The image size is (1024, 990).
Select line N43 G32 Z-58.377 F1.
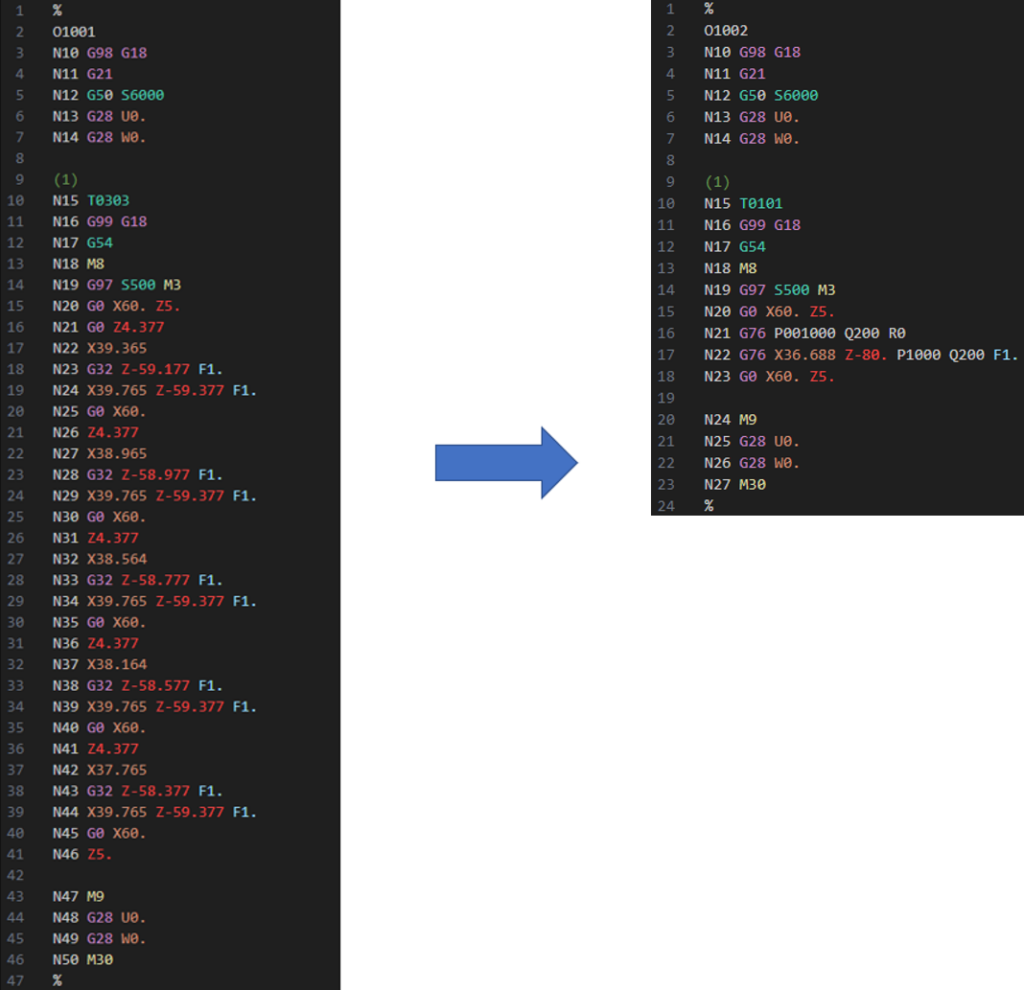[137, 791]
